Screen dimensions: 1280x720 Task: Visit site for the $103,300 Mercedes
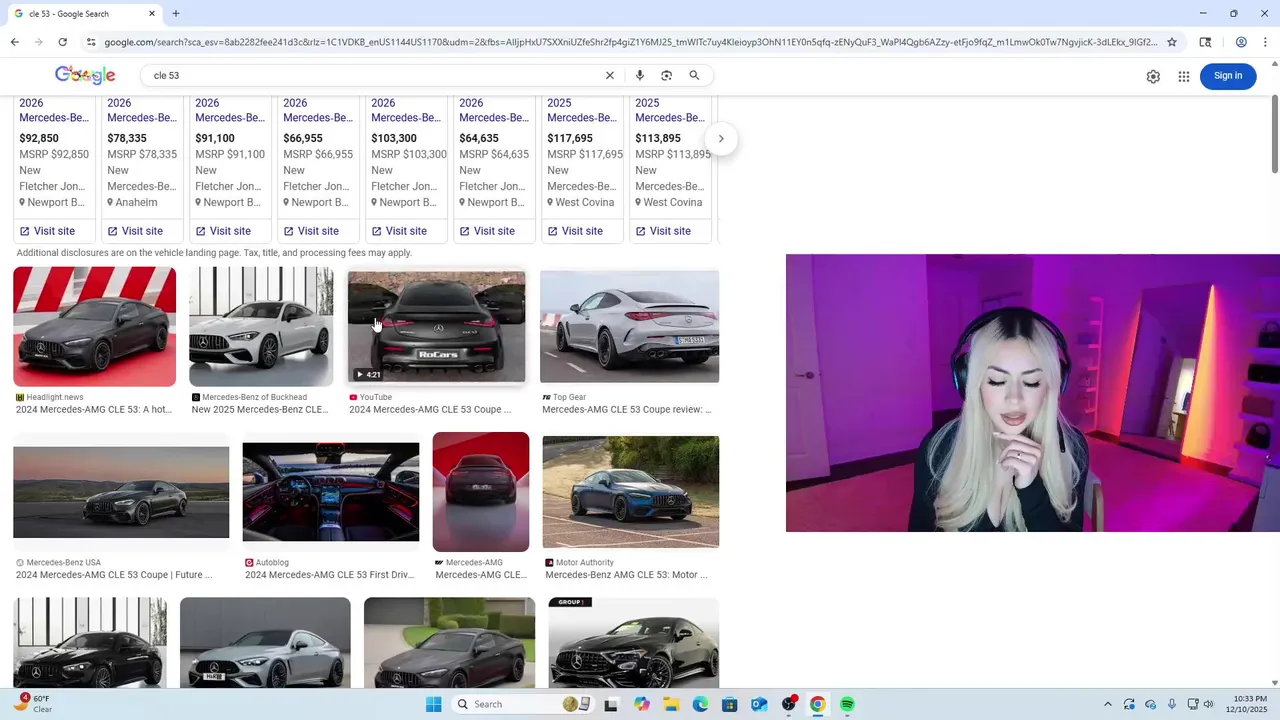pyautogui.click(x=399, y=231)
